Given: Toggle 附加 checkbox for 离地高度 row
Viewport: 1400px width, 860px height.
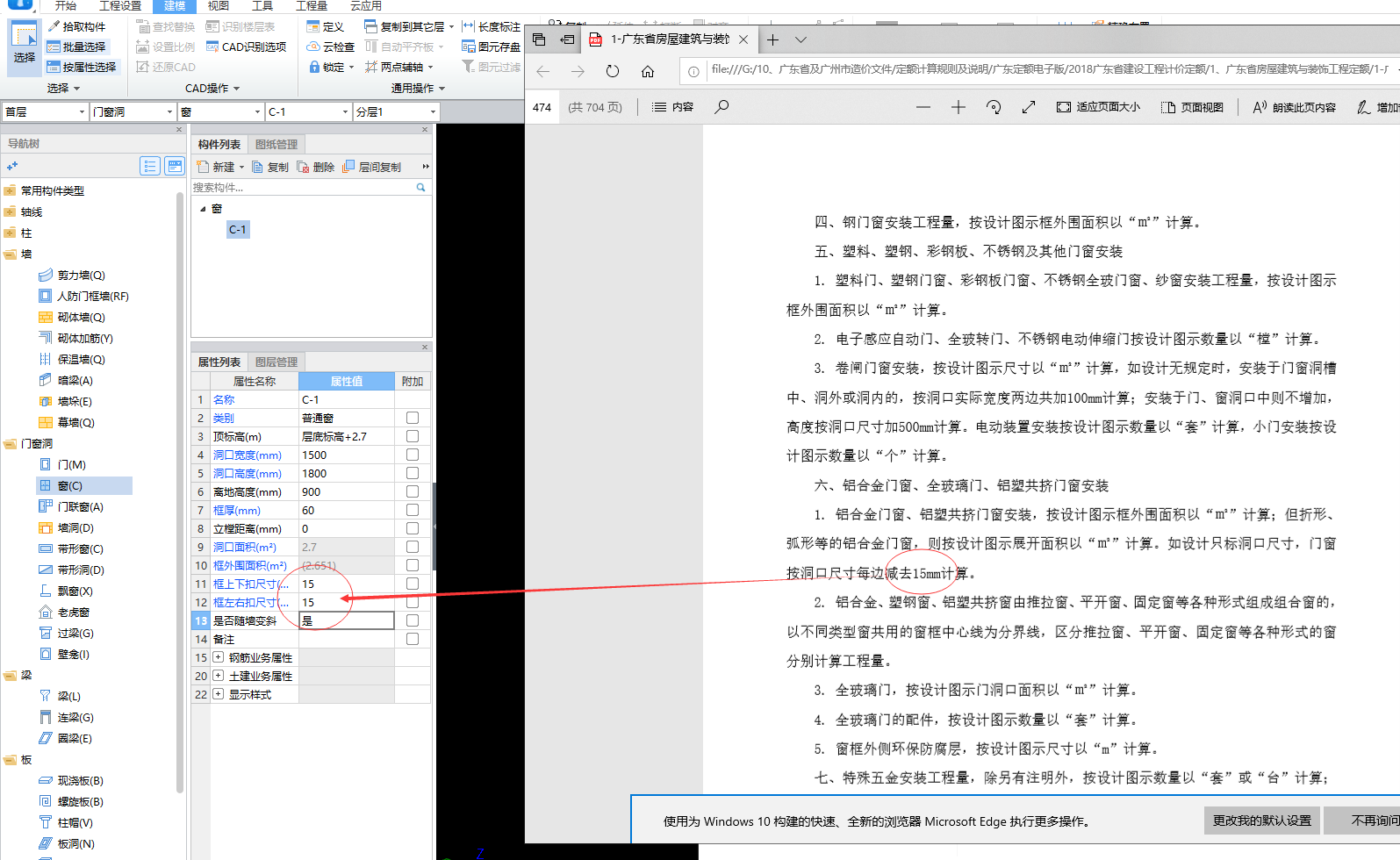Looking at the screenshot, I should tap(413, 491).
